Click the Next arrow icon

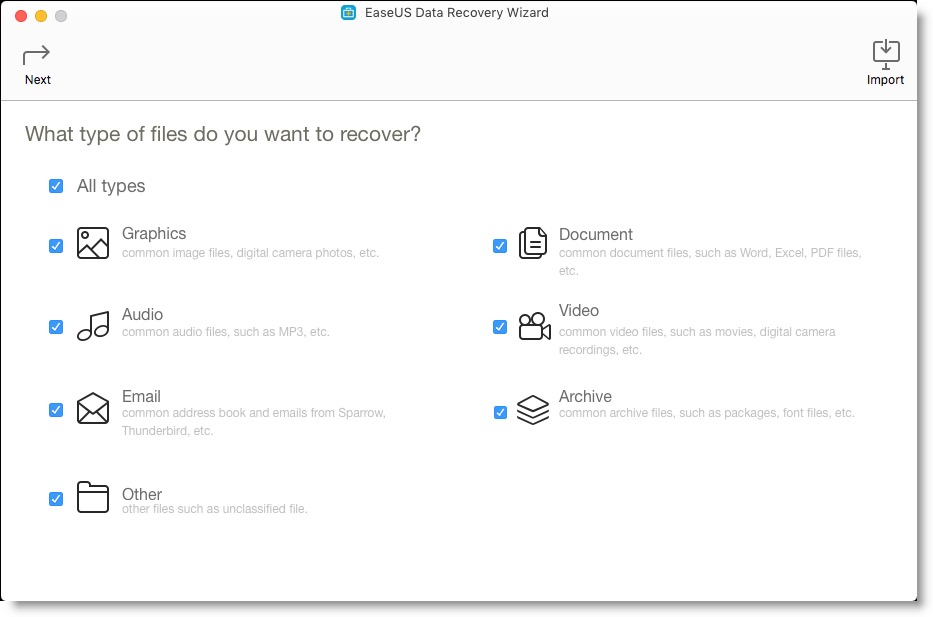tap(36, 56)
